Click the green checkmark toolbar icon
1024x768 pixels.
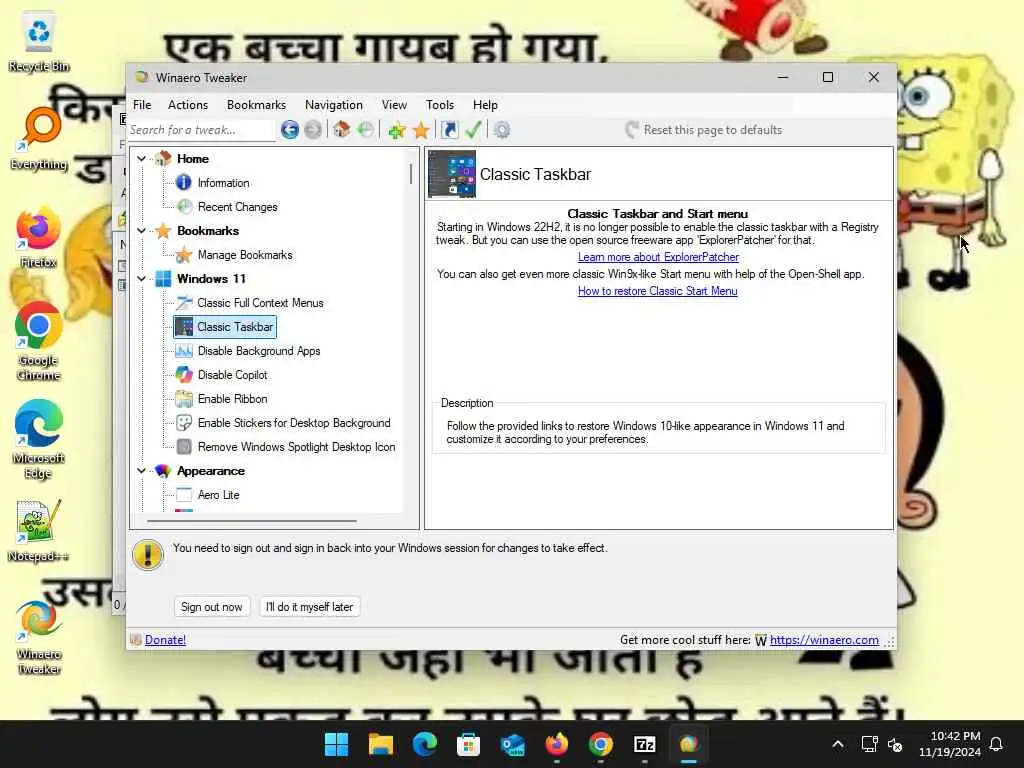[473, 130]
